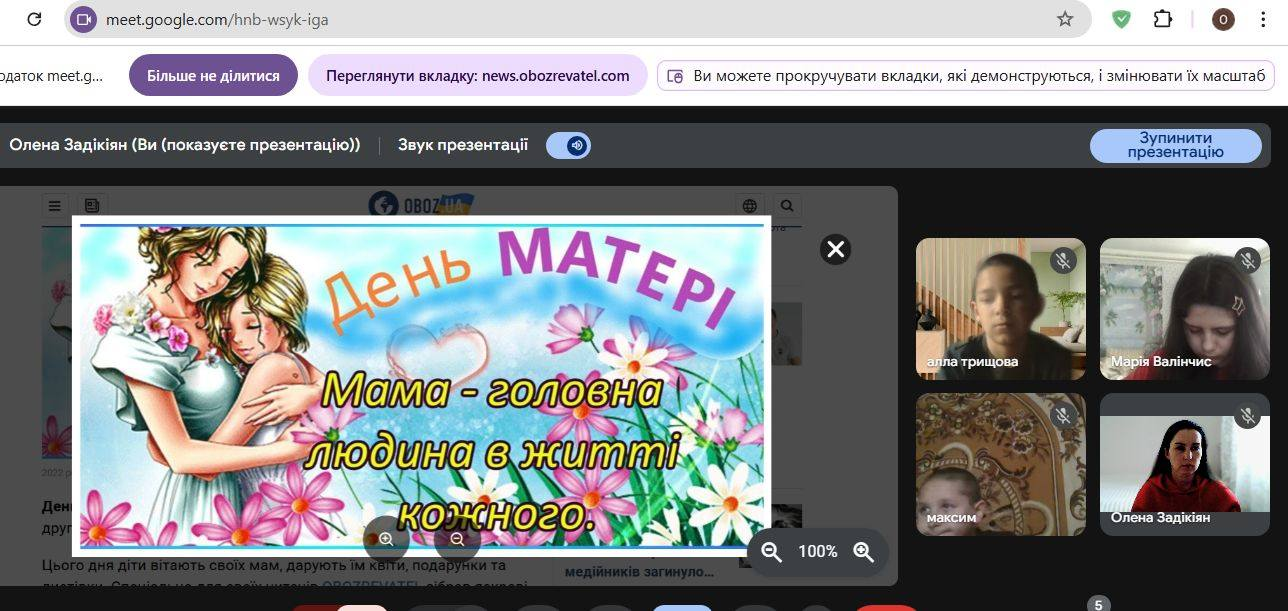Viewport: 1288px width, 611px height.
Task: Zoom out the shared tab at 100%
Action: pyautogui.click(x=771, y=551)
